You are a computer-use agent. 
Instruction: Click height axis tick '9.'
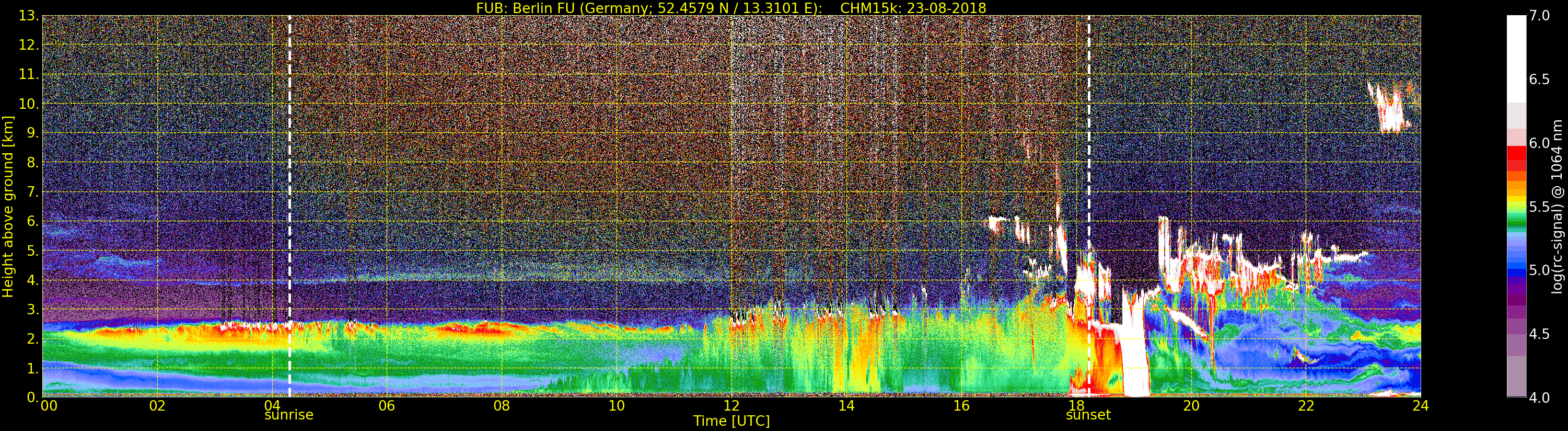coord(33,133)
